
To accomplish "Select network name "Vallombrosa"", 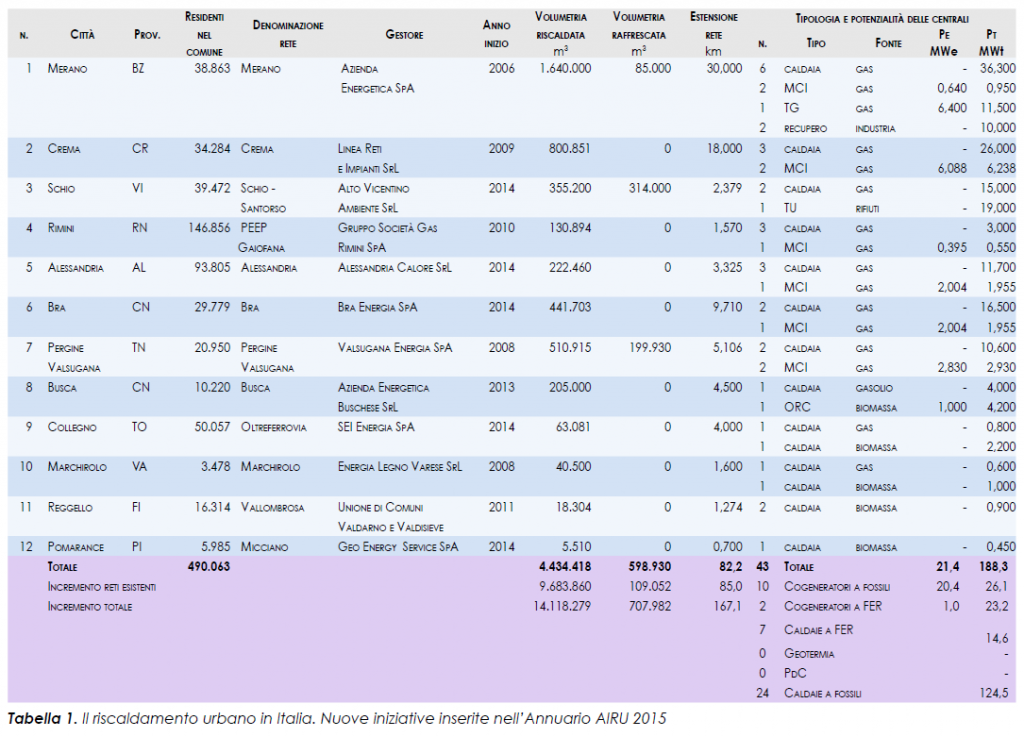I will click(x=272, y=507).
